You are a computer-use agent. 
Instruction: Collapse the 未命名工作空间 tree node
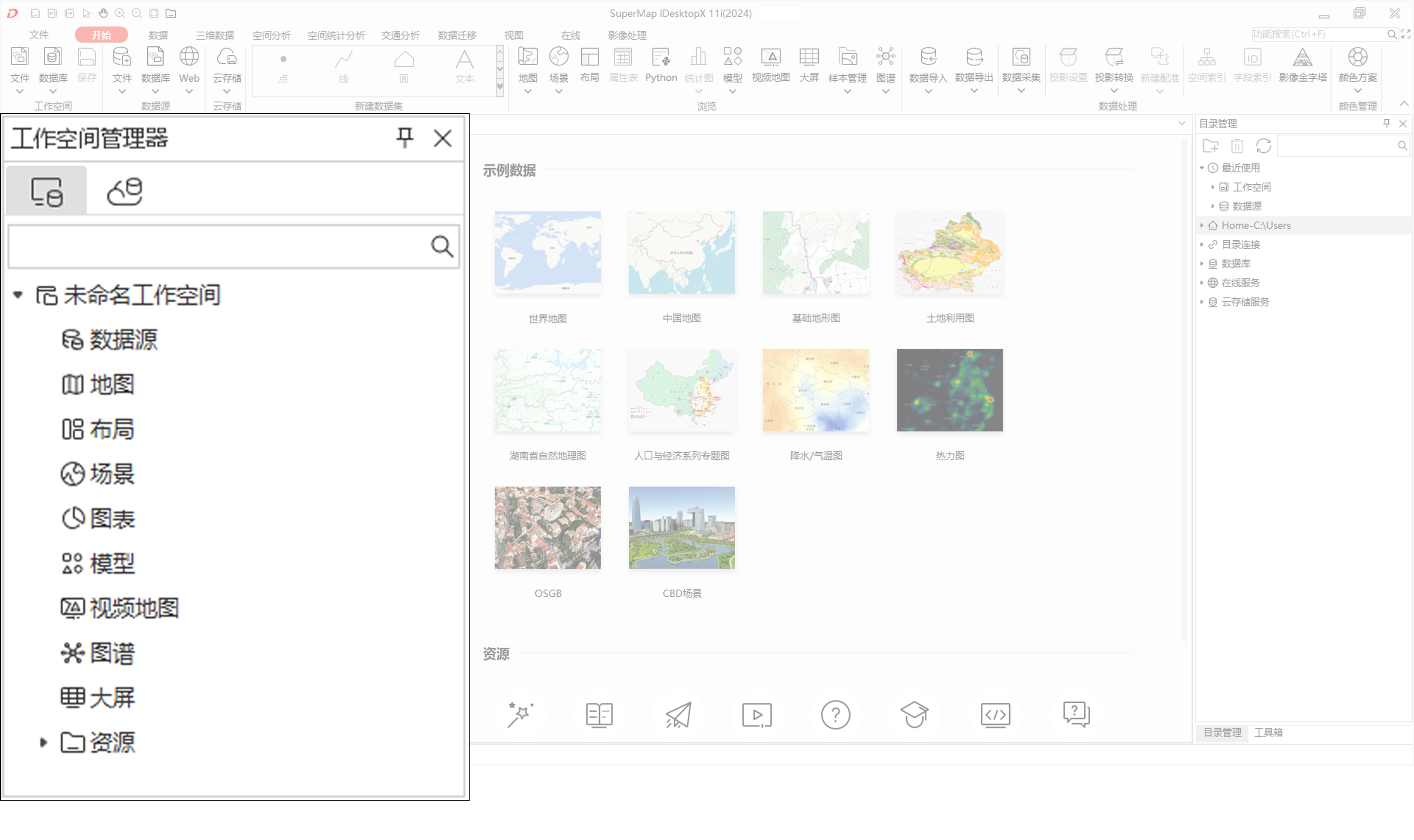click(18, 295)
